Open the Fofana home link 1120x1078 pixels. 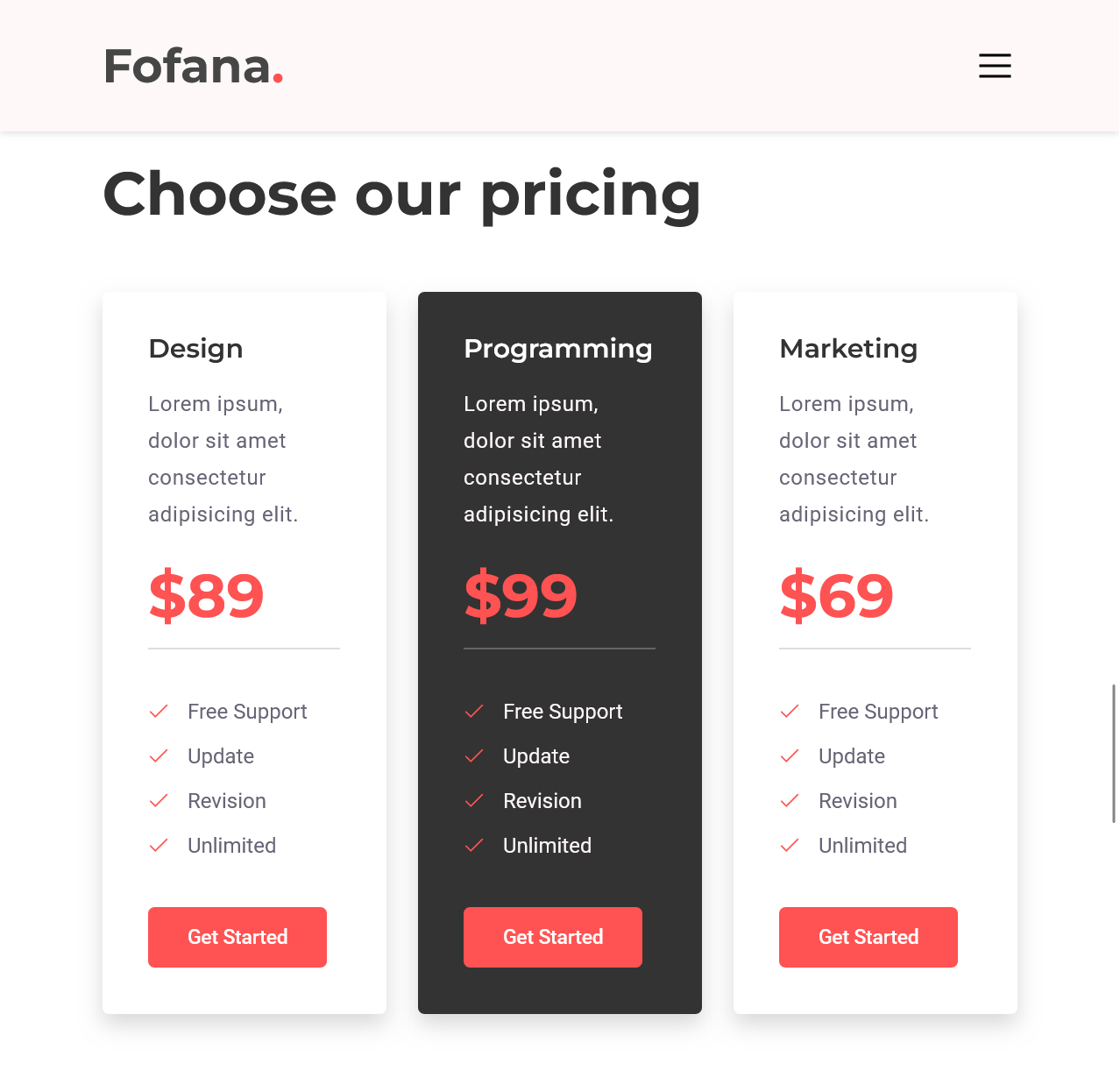click(193, 66)
